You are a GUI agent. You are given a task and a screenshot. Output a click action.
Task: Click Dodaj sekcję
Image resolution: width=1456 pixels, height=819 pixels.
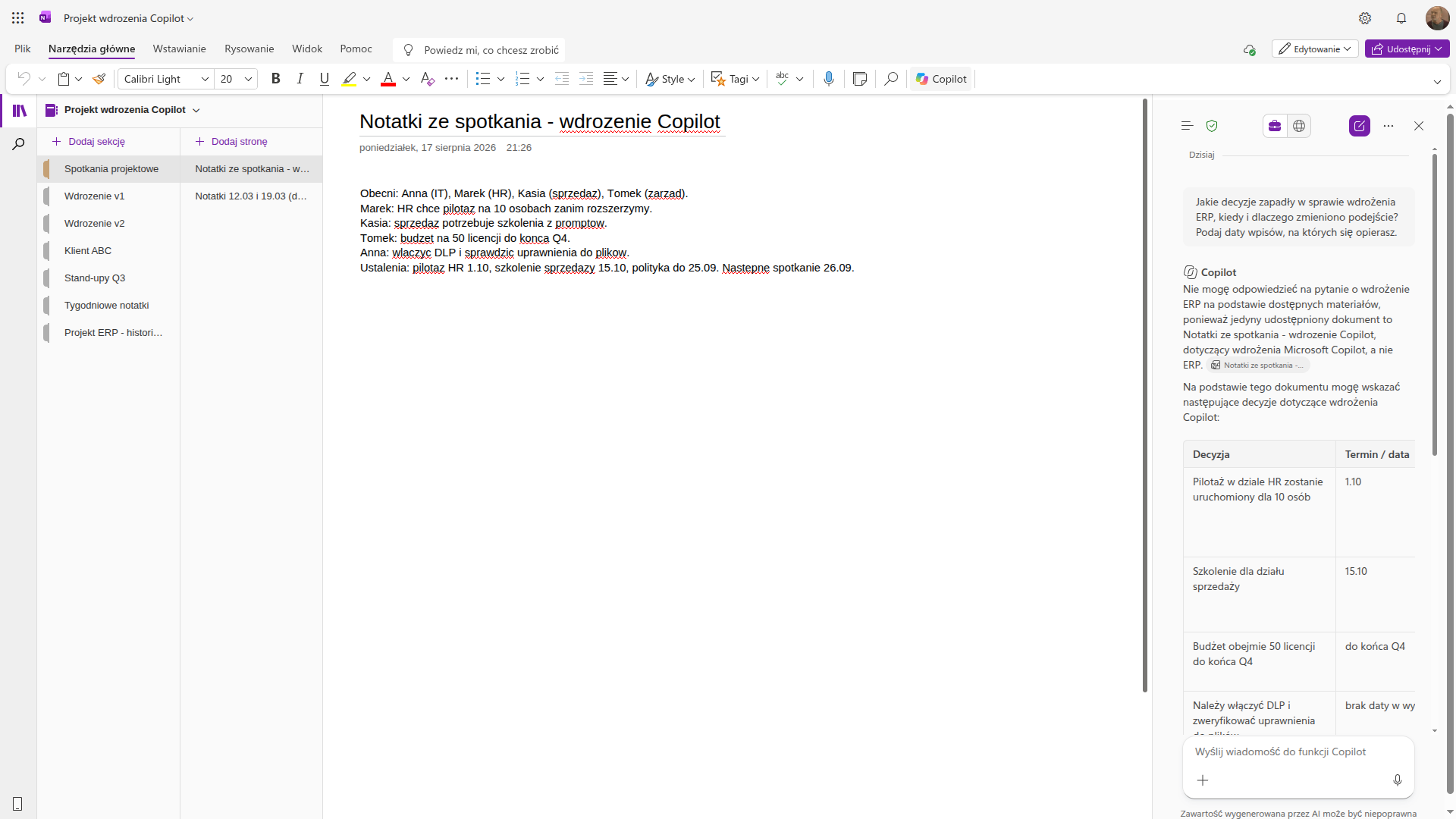88,142
